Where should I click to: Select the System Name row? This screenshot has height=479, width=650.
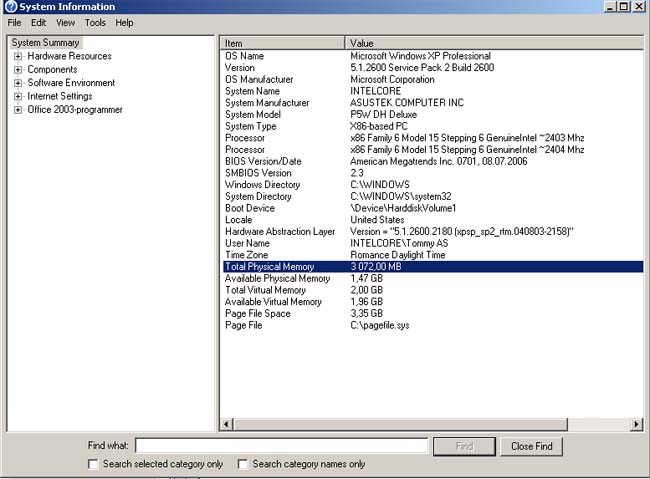(x=433, y=91)
